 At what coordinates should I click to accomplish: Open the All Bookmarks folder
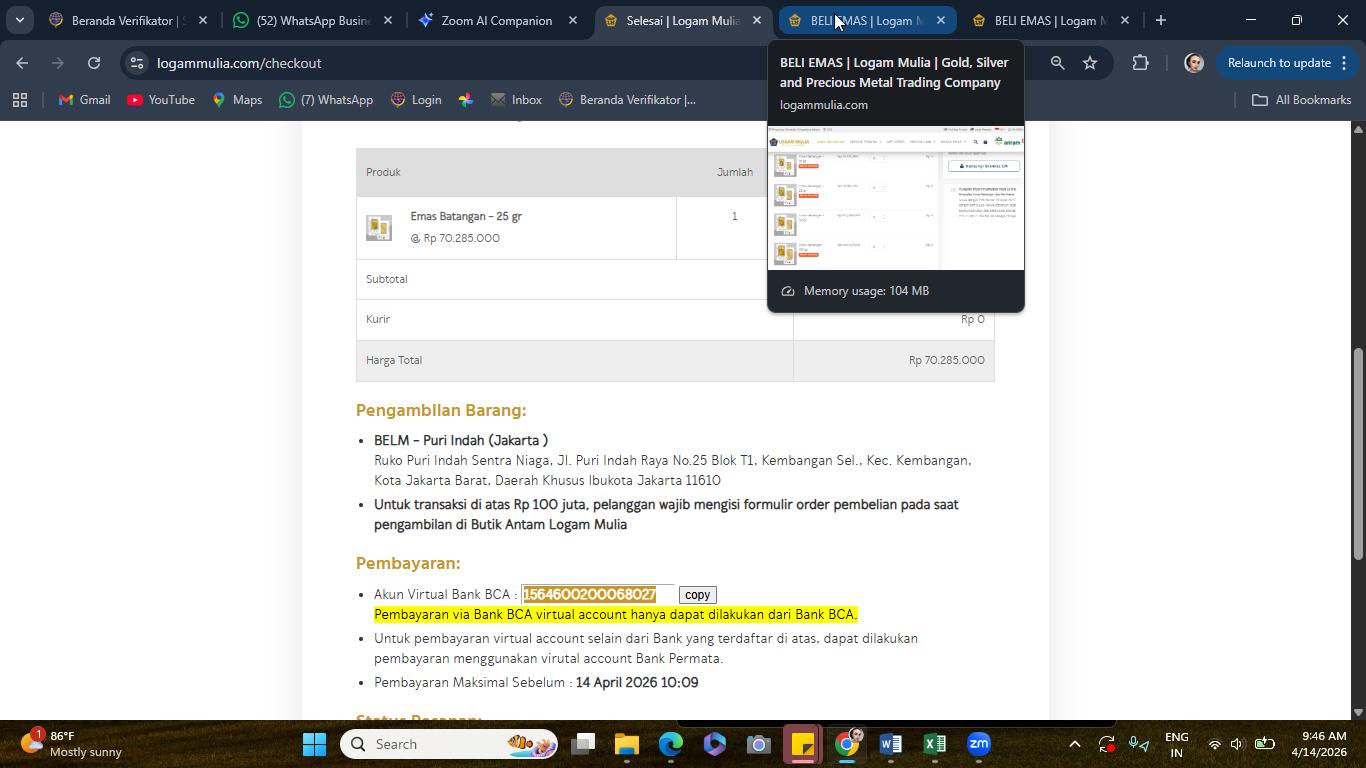1301,100
